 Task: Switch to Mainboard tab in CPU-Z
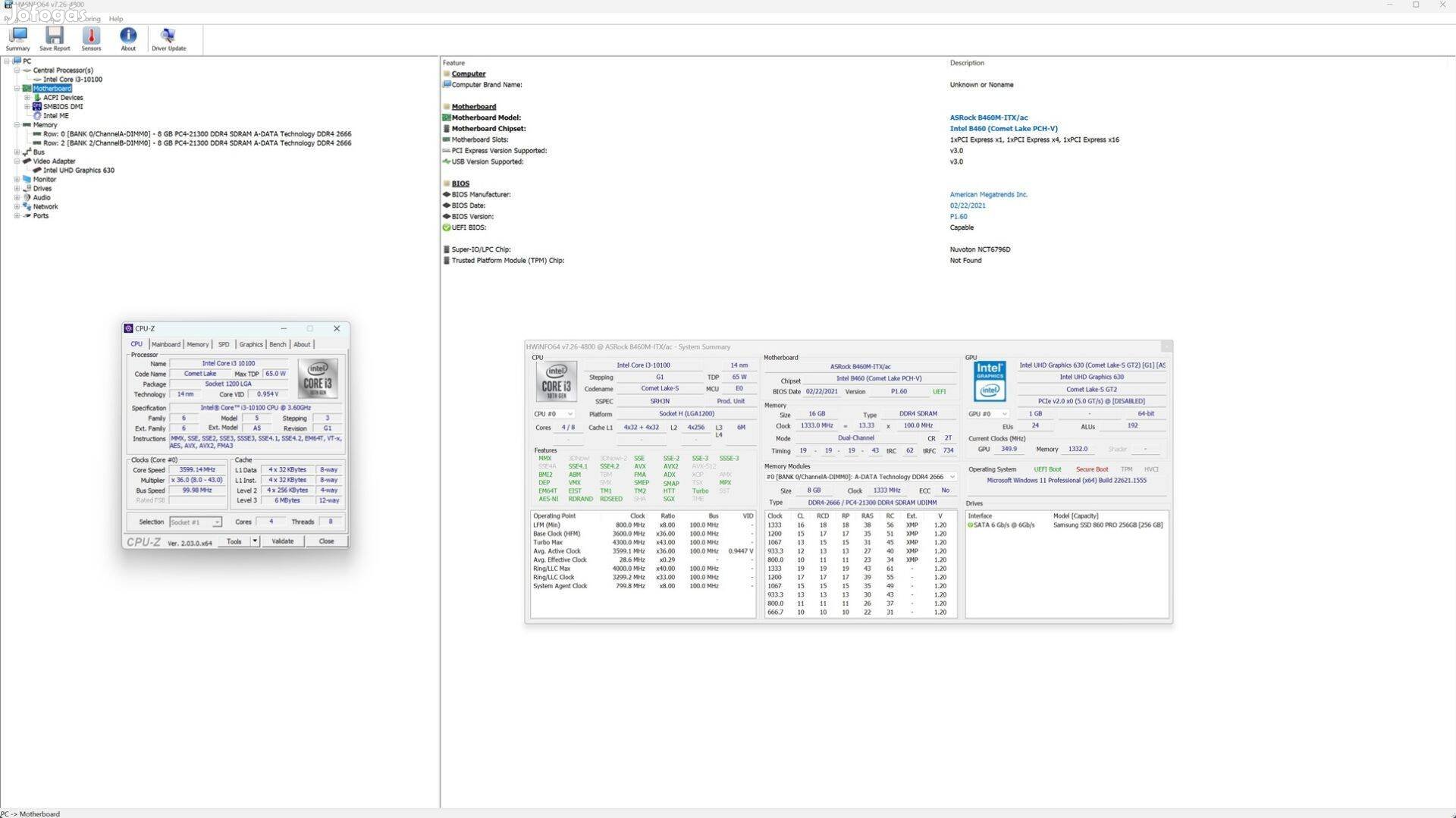coord(165,345)
